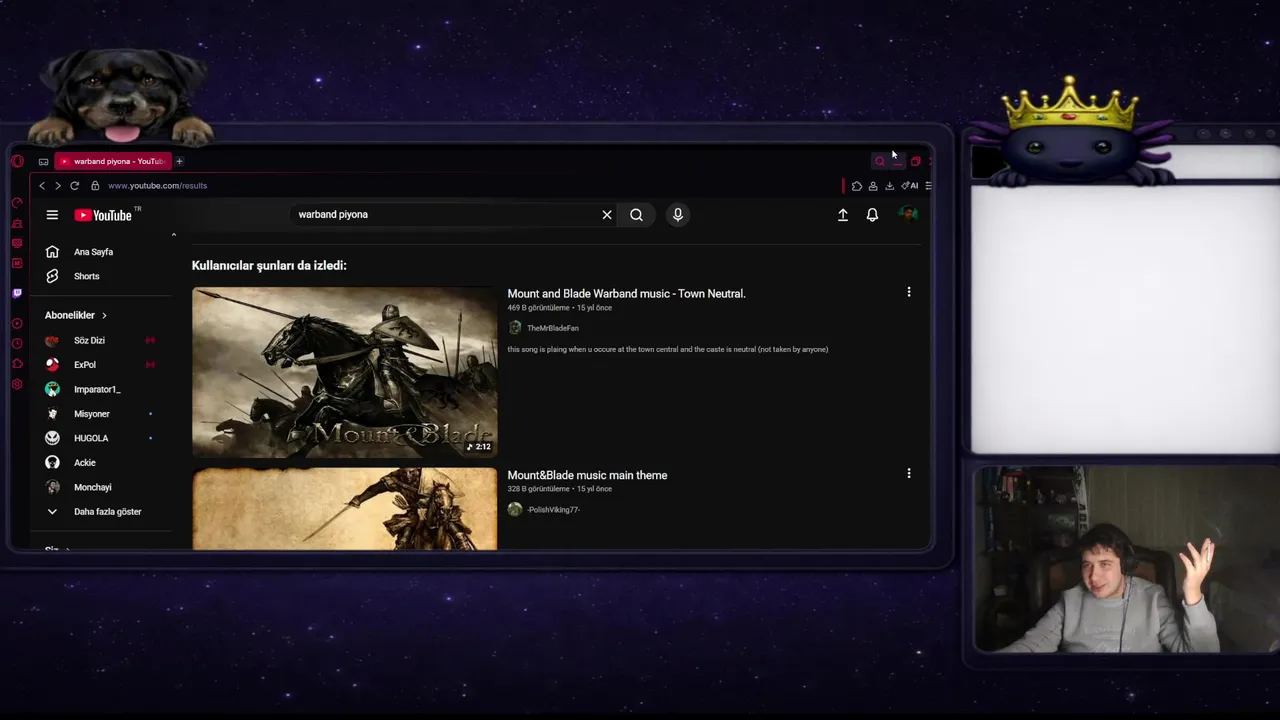Open browser extensions puzzle icon

pos(856,186)
